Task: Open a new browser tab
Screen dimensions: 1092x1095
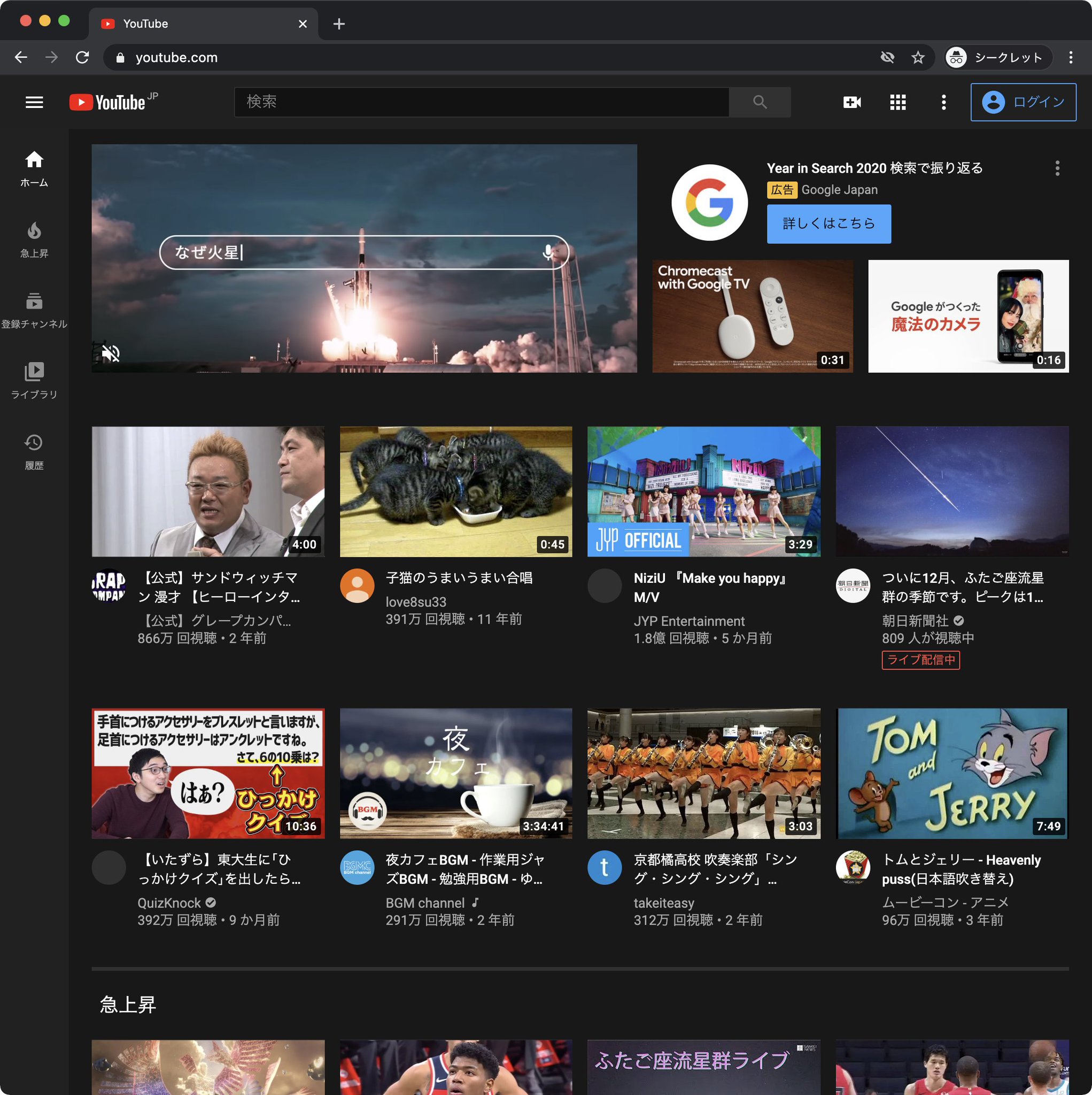Action: 339,24
